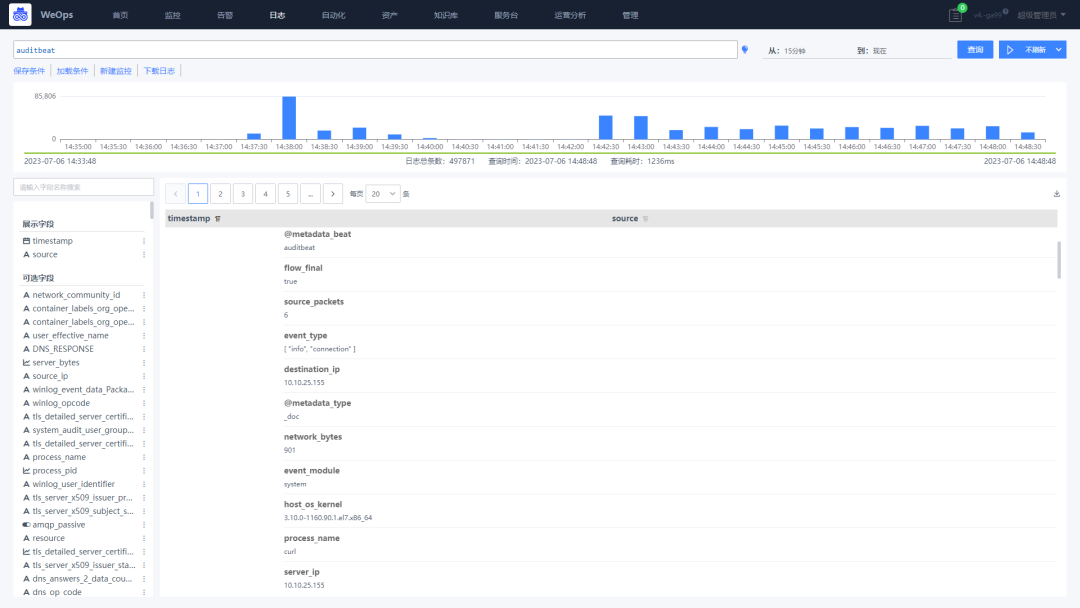Click the field list sidebar scrollbar
The height and width of the screenshot is (608, 1080).
coord(152,211)
